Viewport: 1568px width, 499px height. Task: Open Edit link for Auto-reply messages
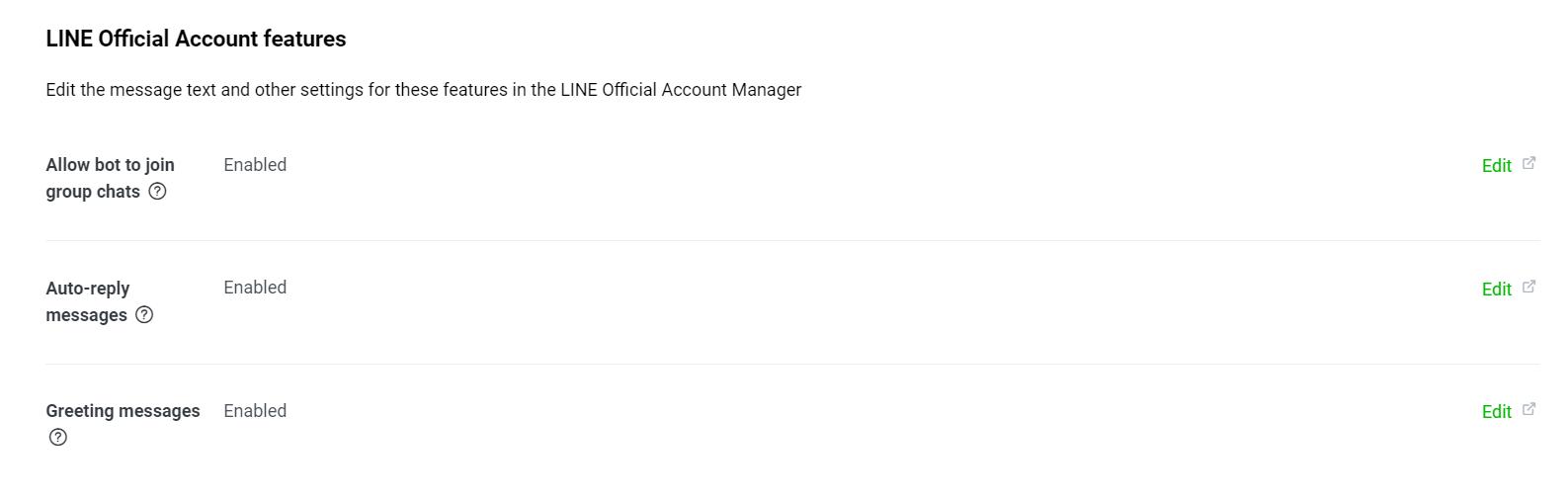pyautogui.click(x=1496, y=290)
